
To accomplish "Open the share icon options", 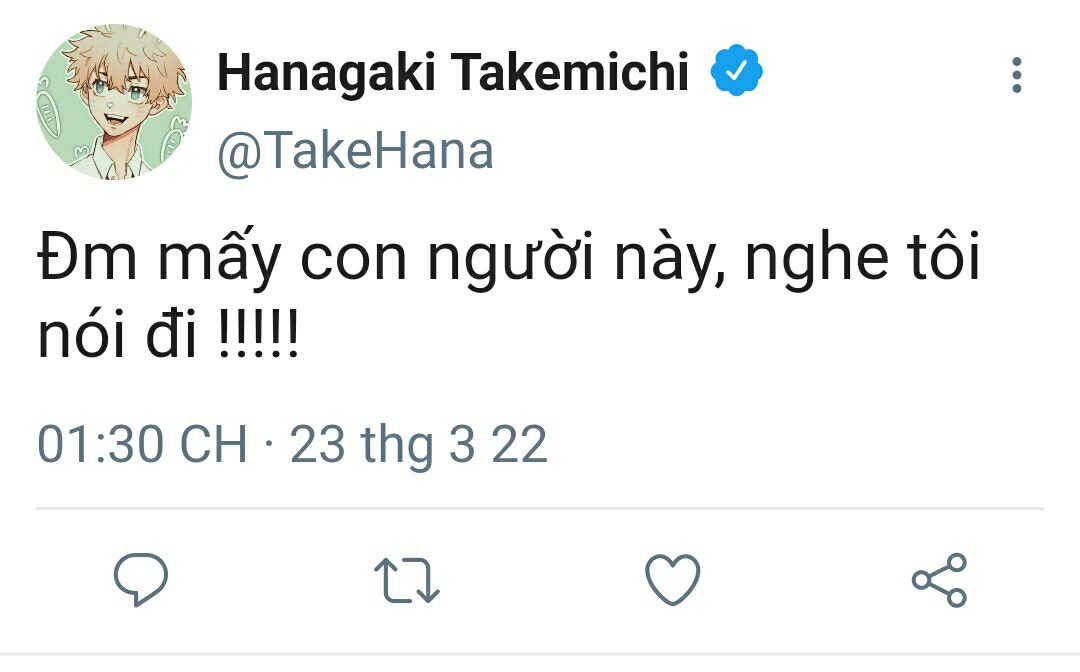I will tap(939, 580).
